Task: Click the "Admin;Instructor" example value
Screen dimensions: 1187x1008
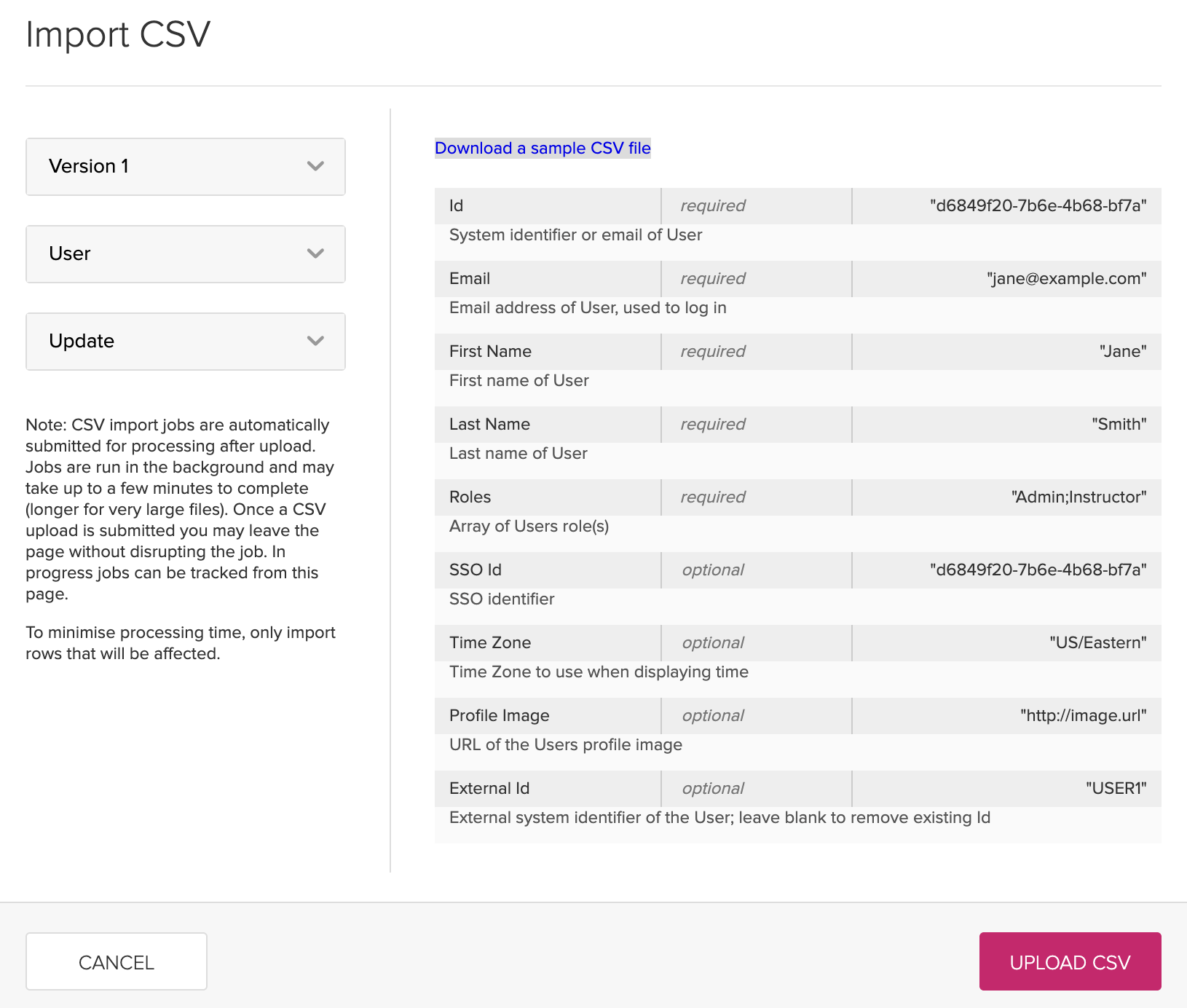Action: tap(1078, 497)
